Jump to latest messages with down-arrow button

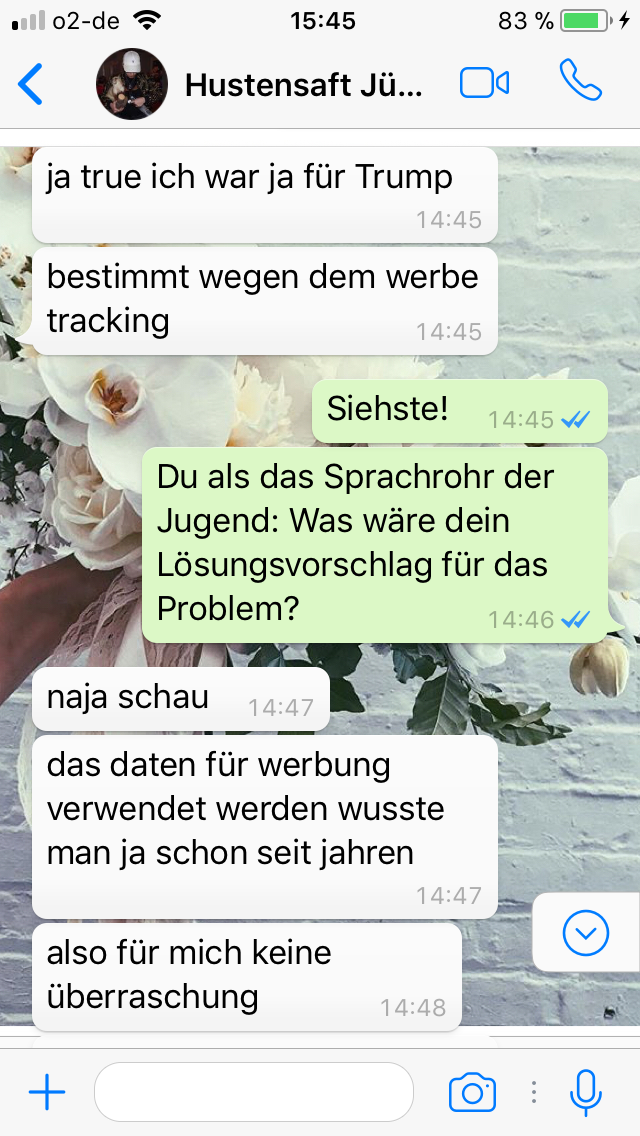(586, 932)
